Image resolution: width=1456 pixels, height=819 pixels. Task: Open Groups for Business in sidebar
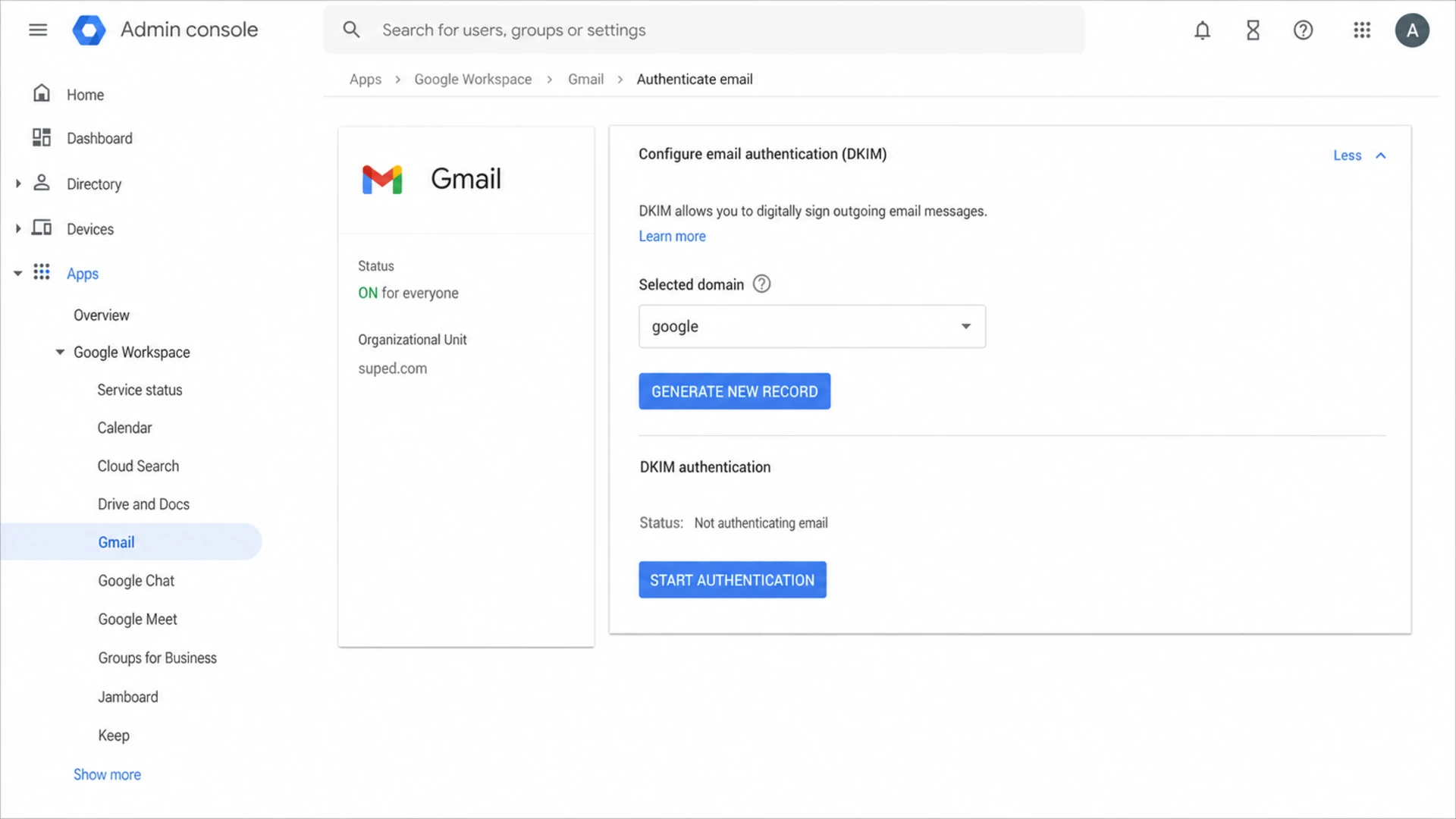[x=157, y=657]
